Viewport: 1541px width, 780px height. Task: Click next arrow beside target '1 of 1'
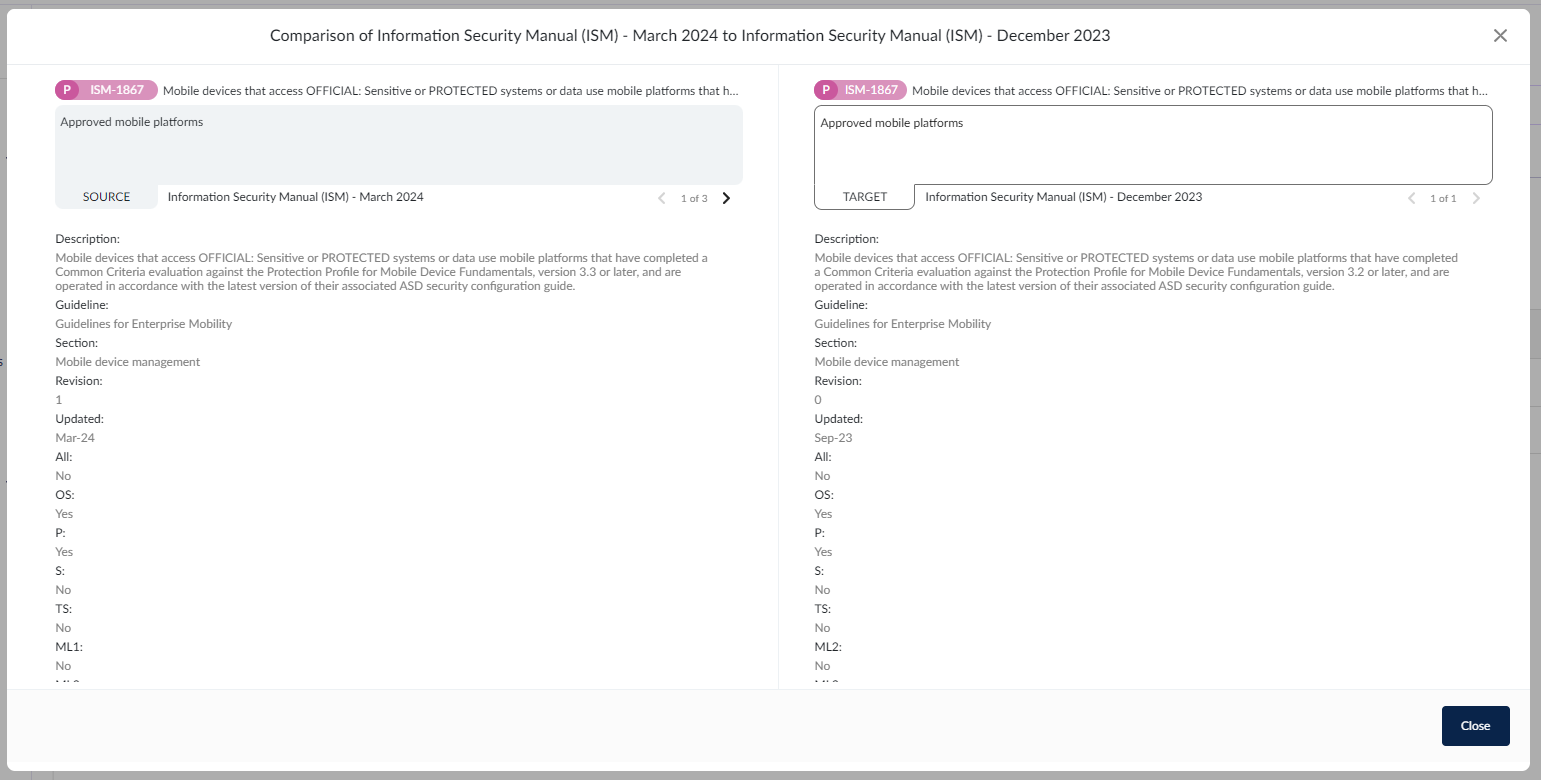click(1476, 198)
